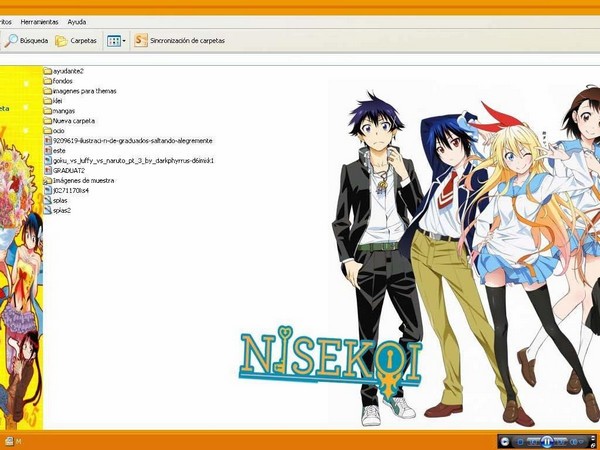The width and height of the screenshot is (600, 450).
Task: Click the Búsqueda search toolbar button
Action: pyautogui.click(x=26, y=41)
